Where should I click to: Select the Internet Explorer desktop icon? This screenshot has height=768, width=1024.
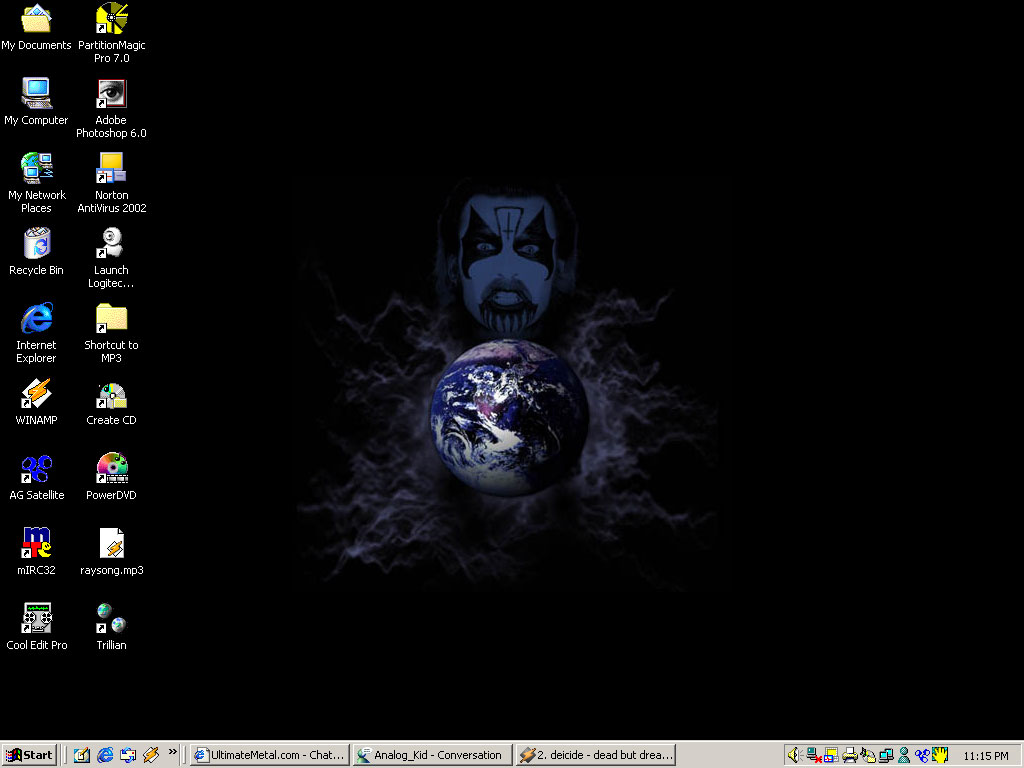click(37, 333)
